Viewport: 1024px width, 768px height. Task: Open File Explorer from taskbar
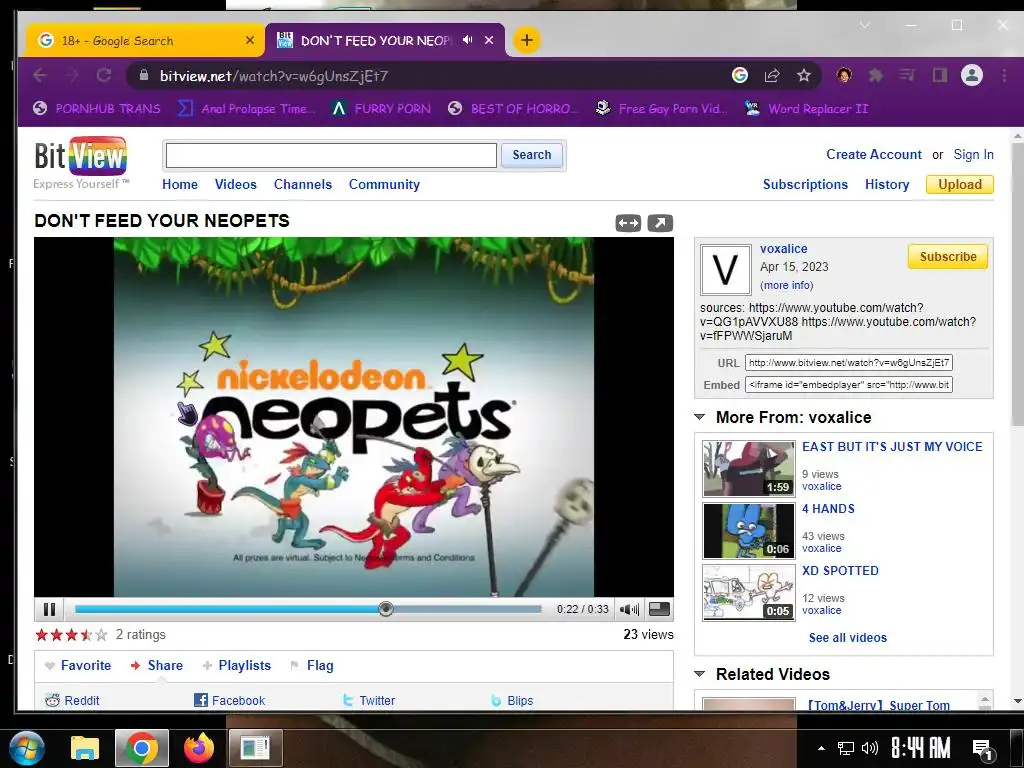85,748
